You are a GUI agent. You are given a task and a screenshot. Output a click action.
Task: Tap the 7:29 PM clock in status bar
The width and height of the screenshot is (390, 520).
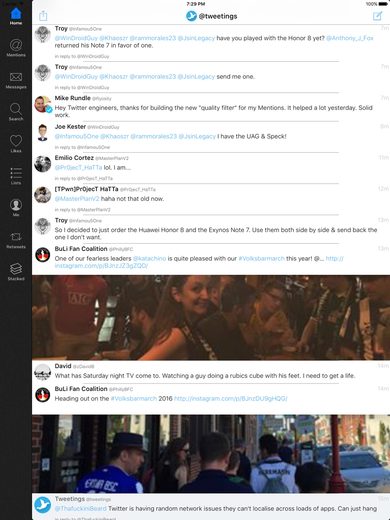pyautogui.click(x=196, y=4)
